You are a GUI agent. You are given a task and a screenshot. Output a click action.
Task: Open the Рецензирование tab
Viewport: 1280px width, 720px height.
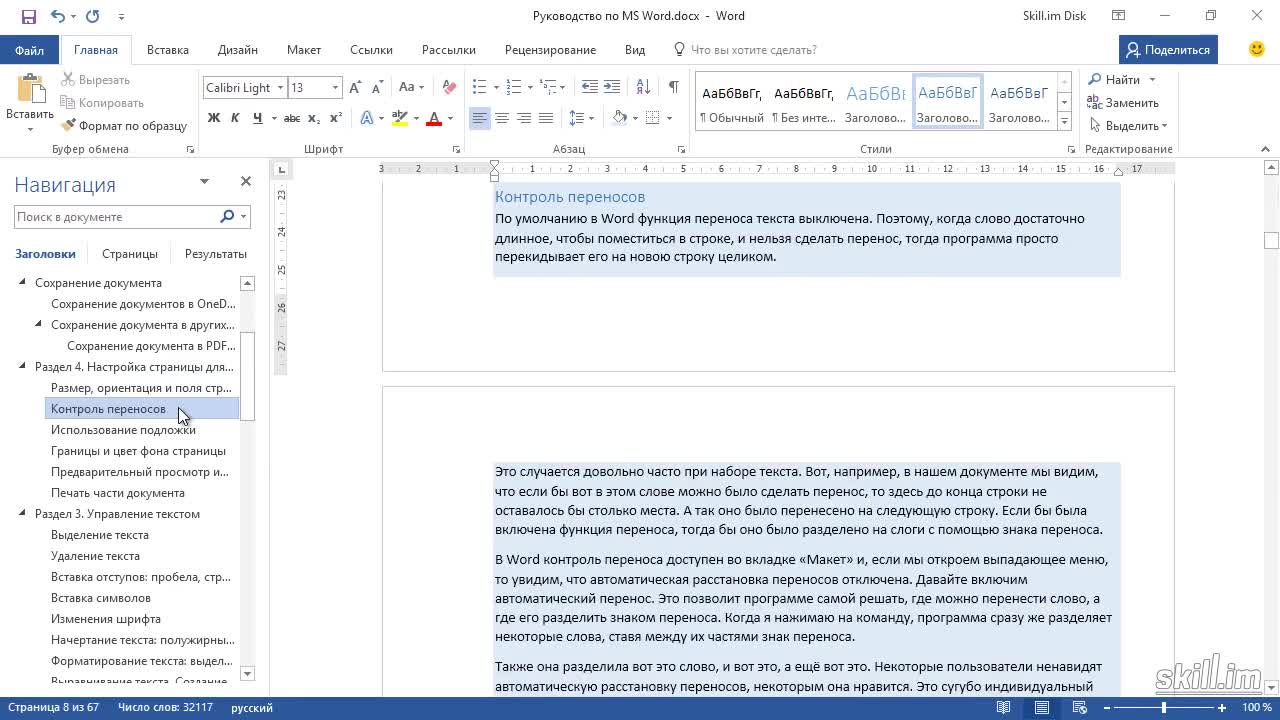(550, 50)
